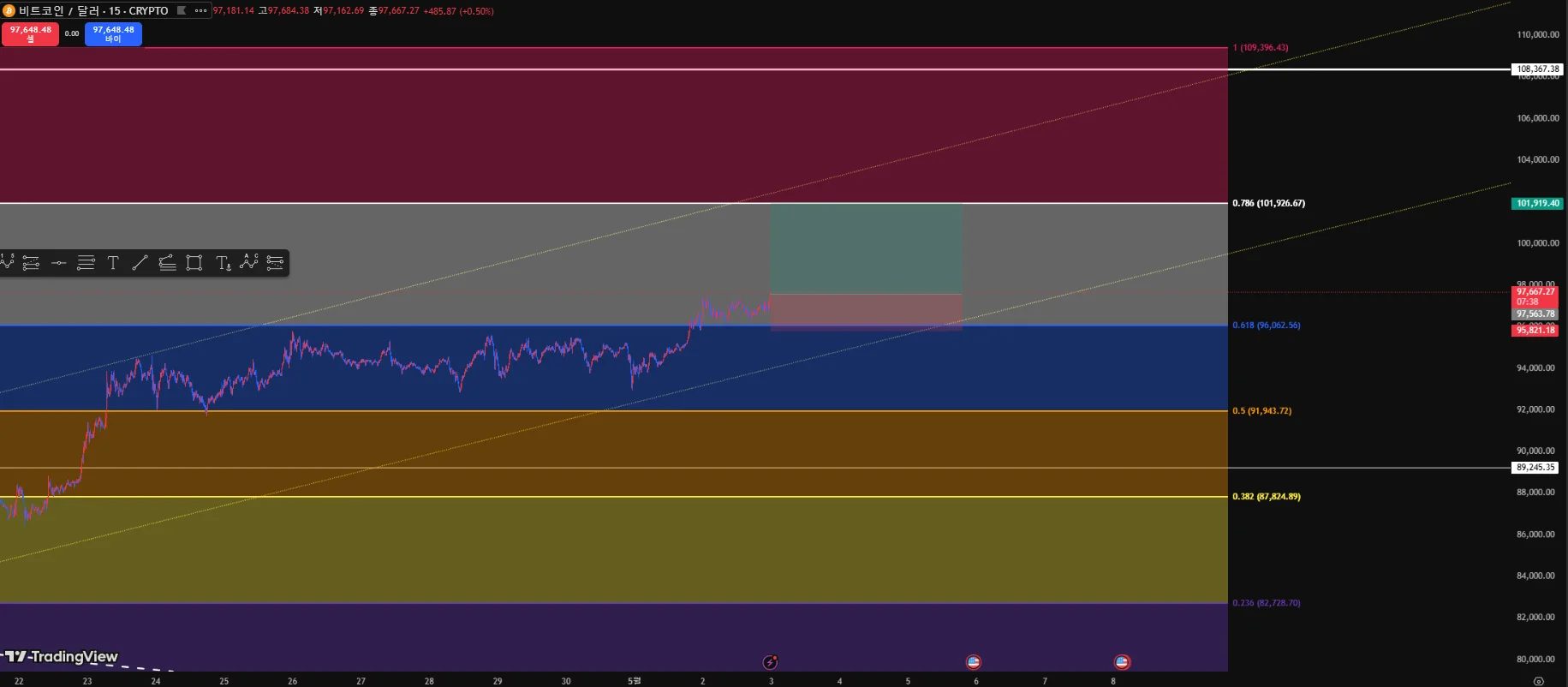Select the ABC correction wave tool
1568x687 pixels.
coord(249,262)
